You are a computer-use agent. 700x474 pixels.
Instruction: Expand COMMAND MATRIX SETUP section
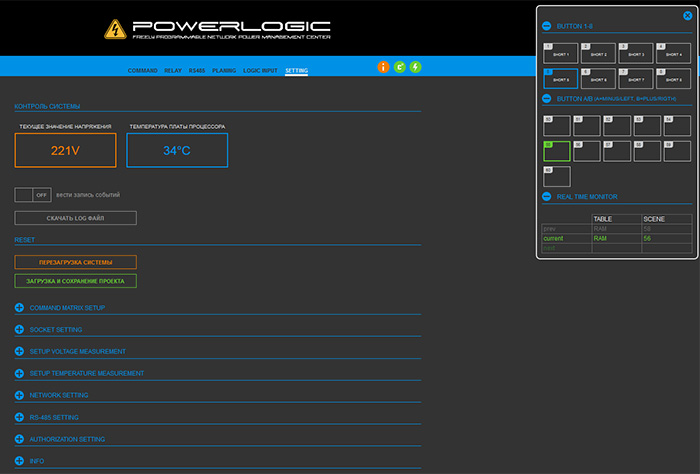point(19,308)
